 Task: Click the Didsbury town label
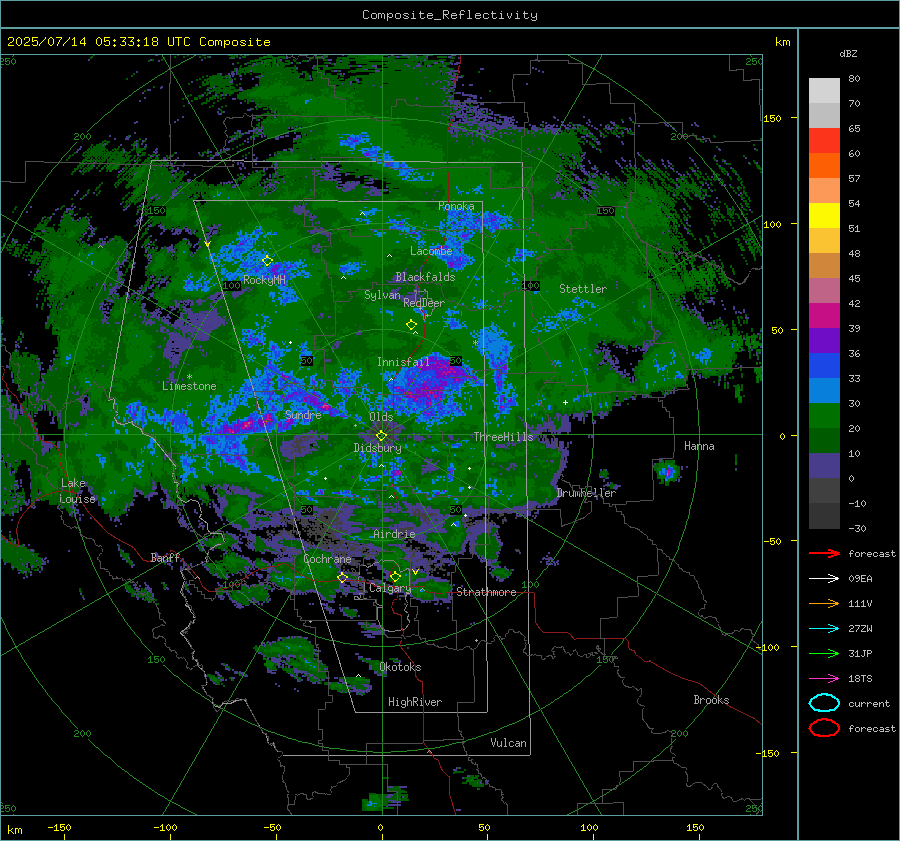click(x=377, y=448)
